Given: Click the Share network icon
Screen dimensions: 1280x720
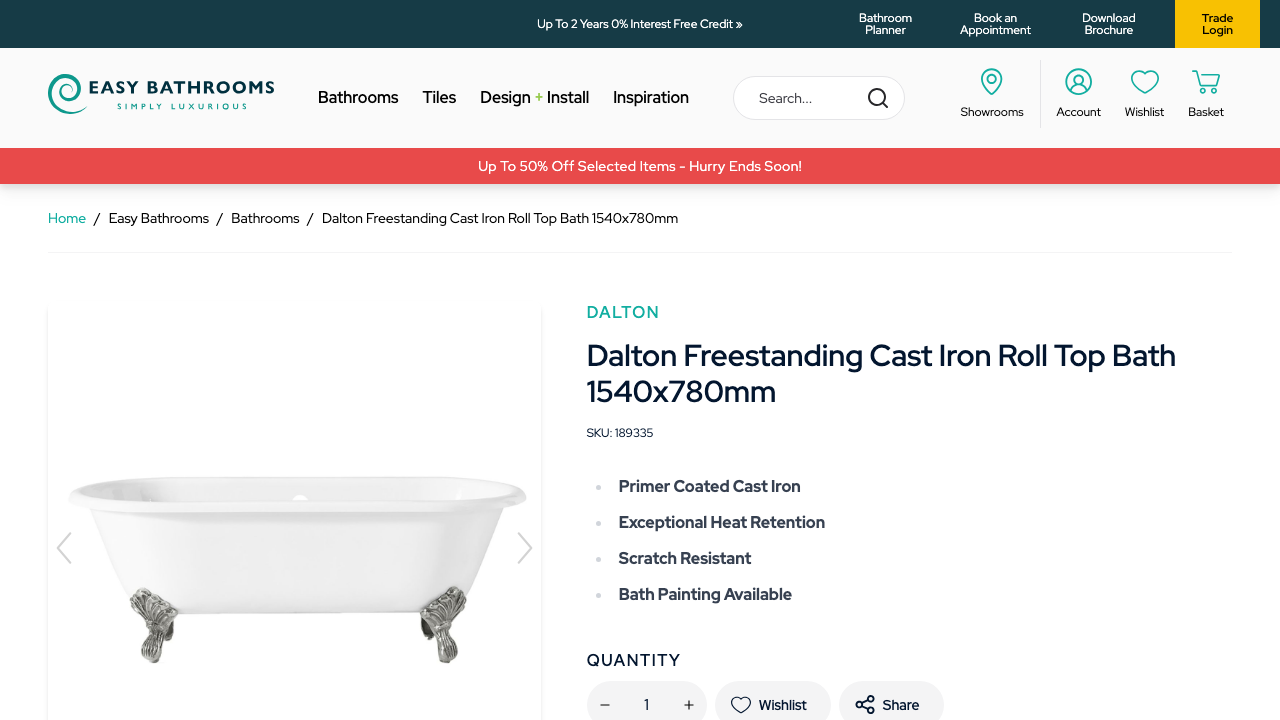Looking at the screenshot, I should coord(862,704).
